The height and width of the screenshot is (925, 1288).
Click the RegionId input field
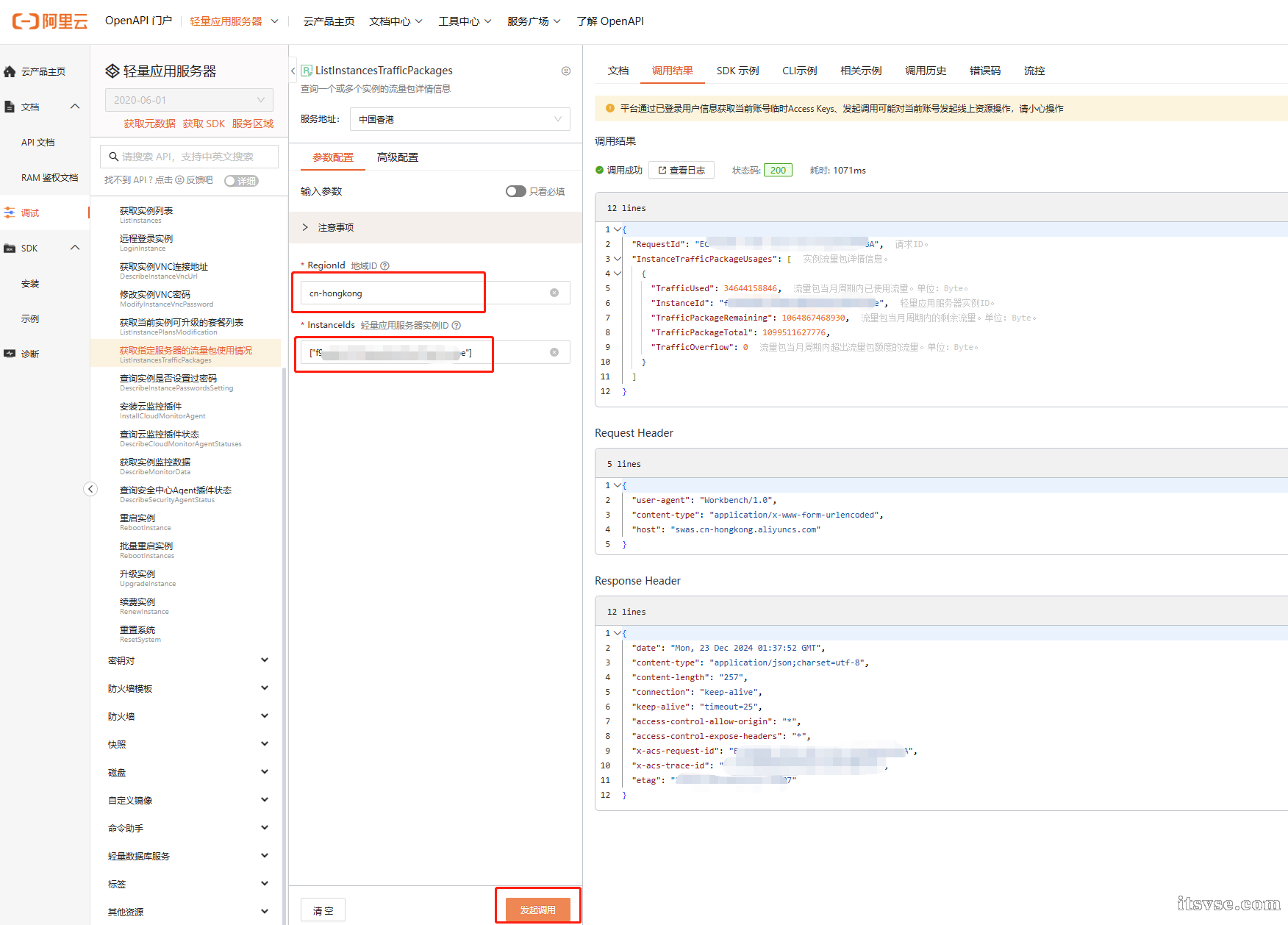[435, 293]
